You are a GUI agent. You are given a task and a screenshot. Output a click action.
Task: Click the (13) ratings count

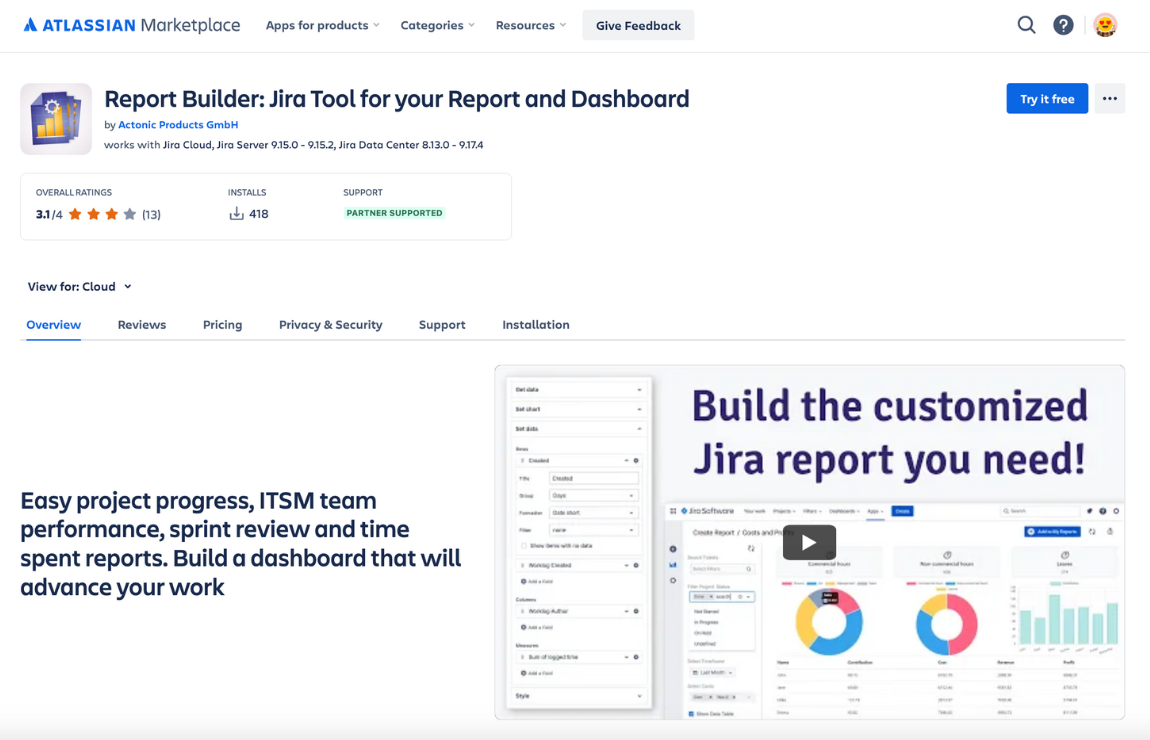click(x=150, y=213)
